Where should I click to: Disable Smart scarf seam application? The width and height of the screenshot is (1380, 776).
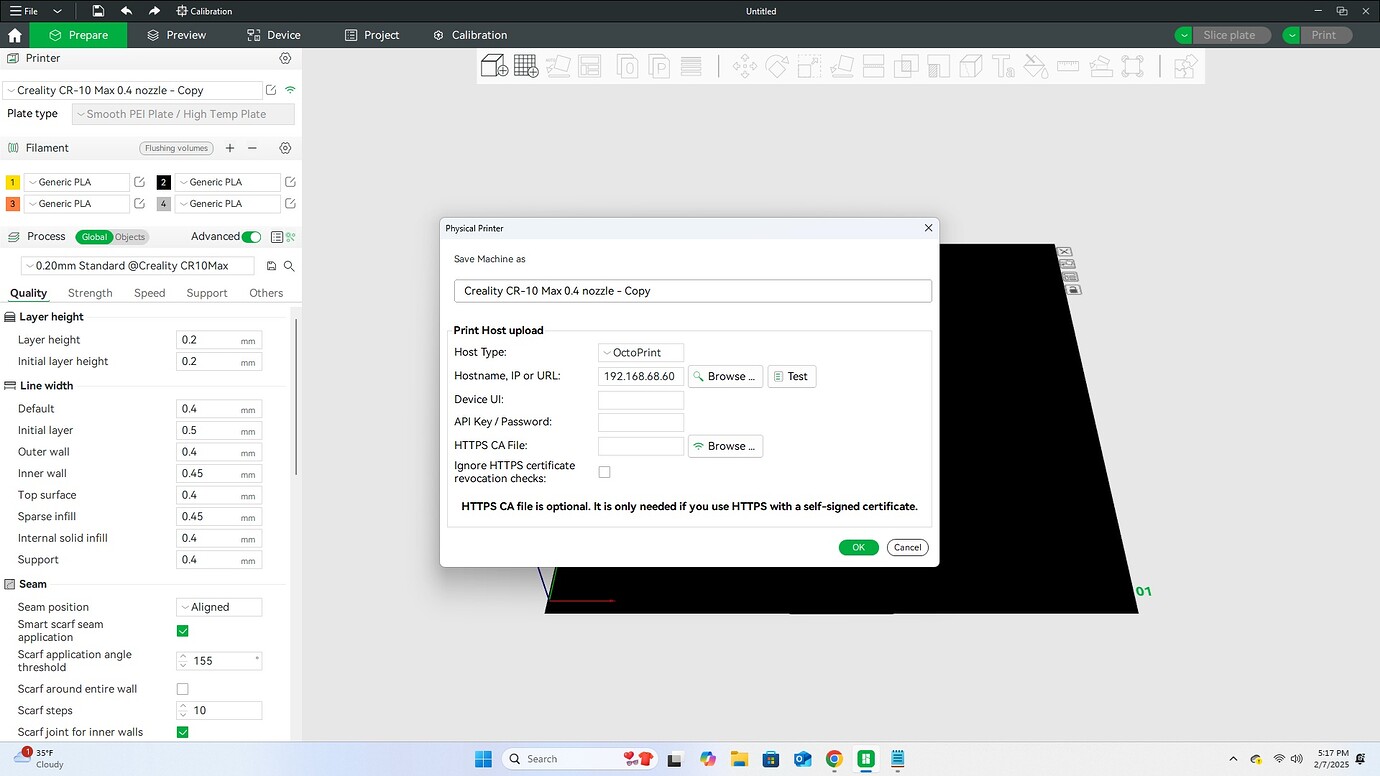tap(182, 631)
